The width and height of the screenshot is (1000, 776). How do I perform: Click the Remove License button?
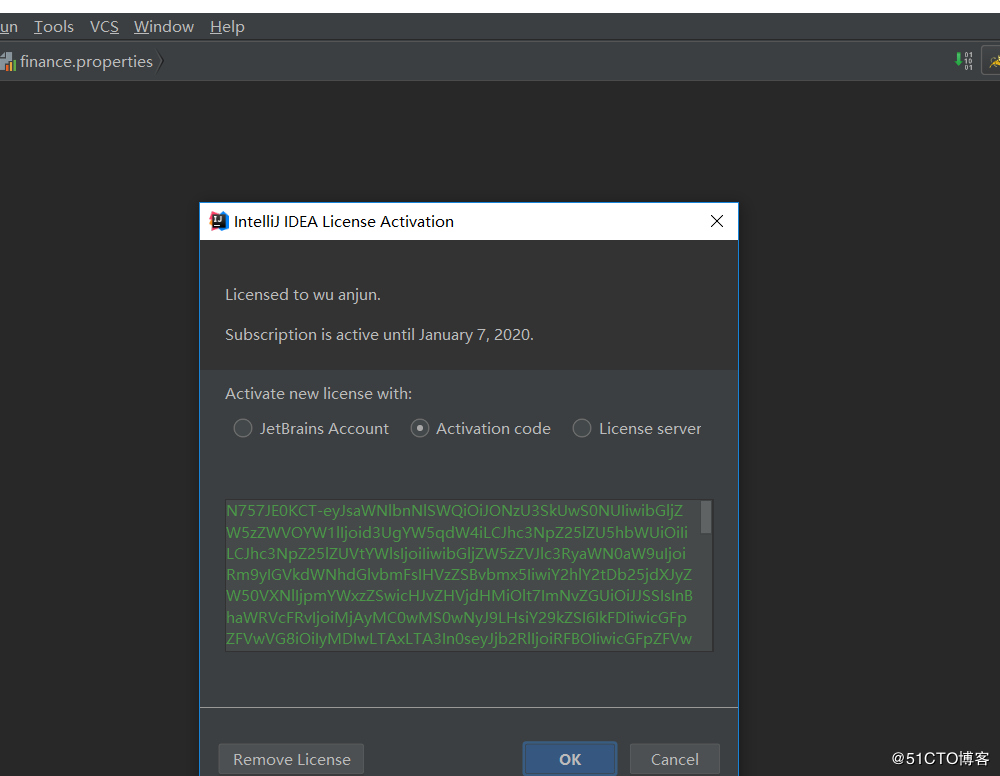tap(291, 759)
